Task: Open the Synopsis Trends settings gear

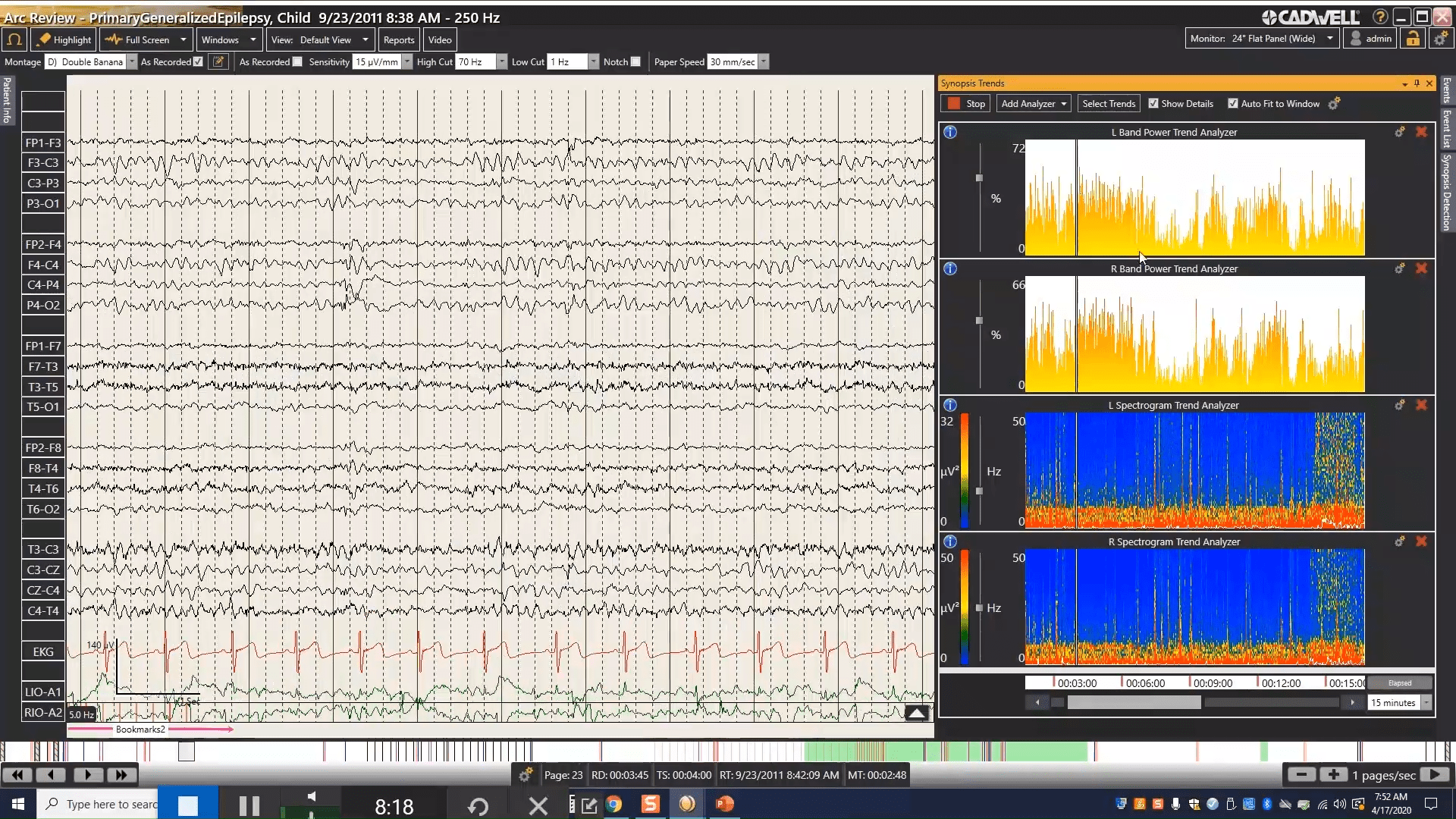Action: click(x=1335, y=103)
